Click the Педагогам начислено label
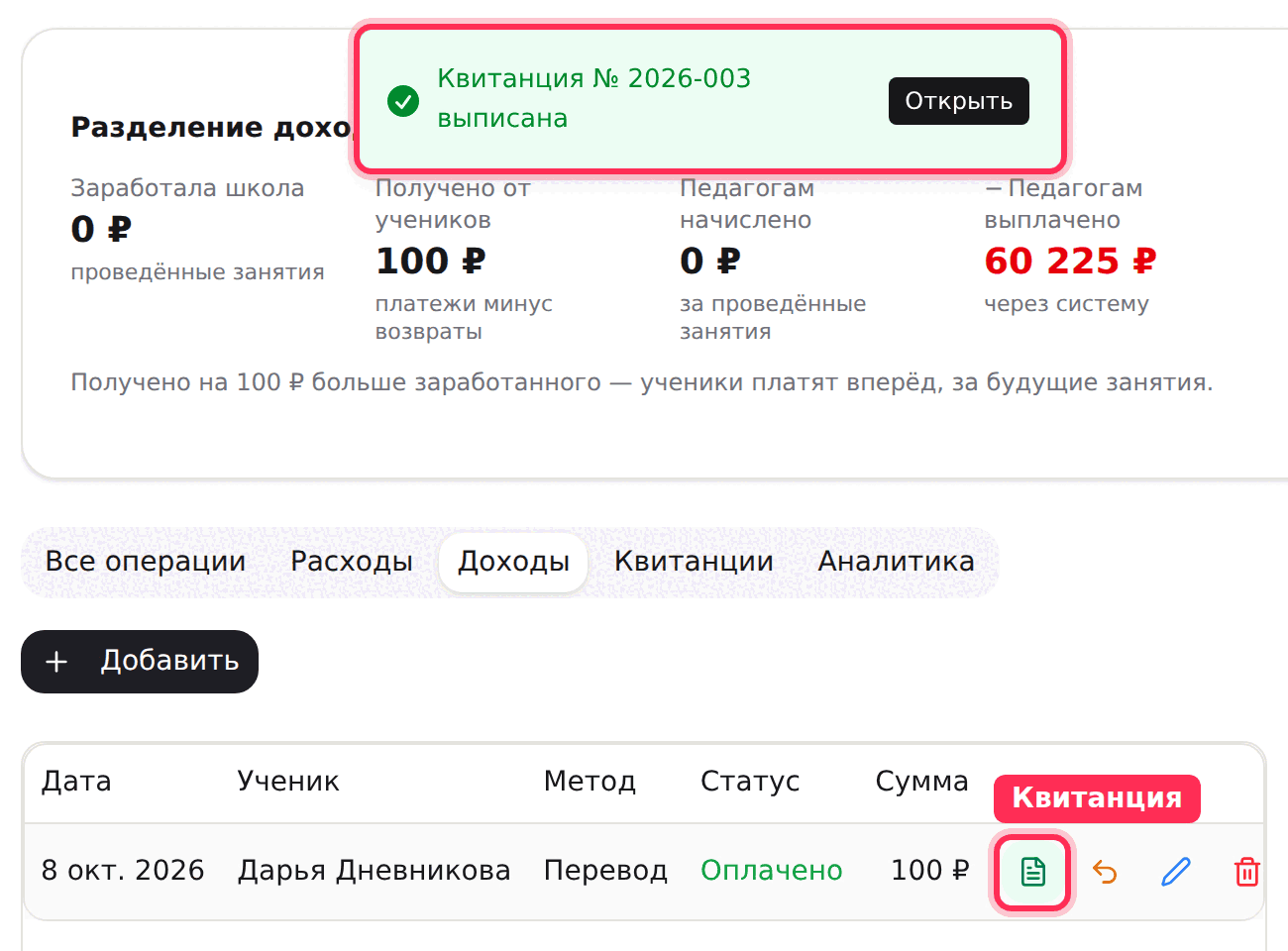The width and height of the screenshot is (1288, 951). tap(747, 204)
